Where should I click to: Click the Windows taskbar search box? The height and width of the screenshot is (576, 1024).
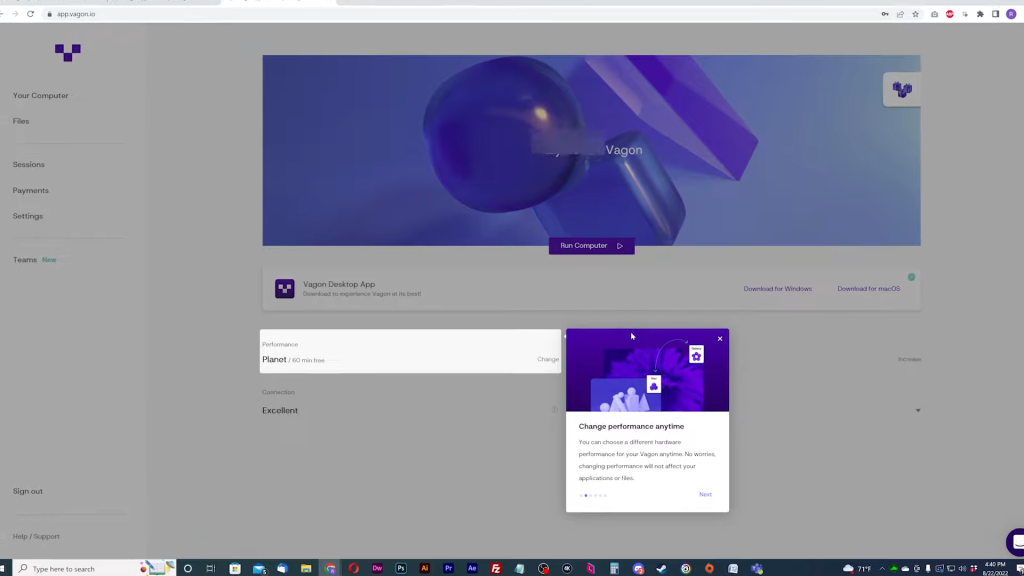tap(93, 568)
